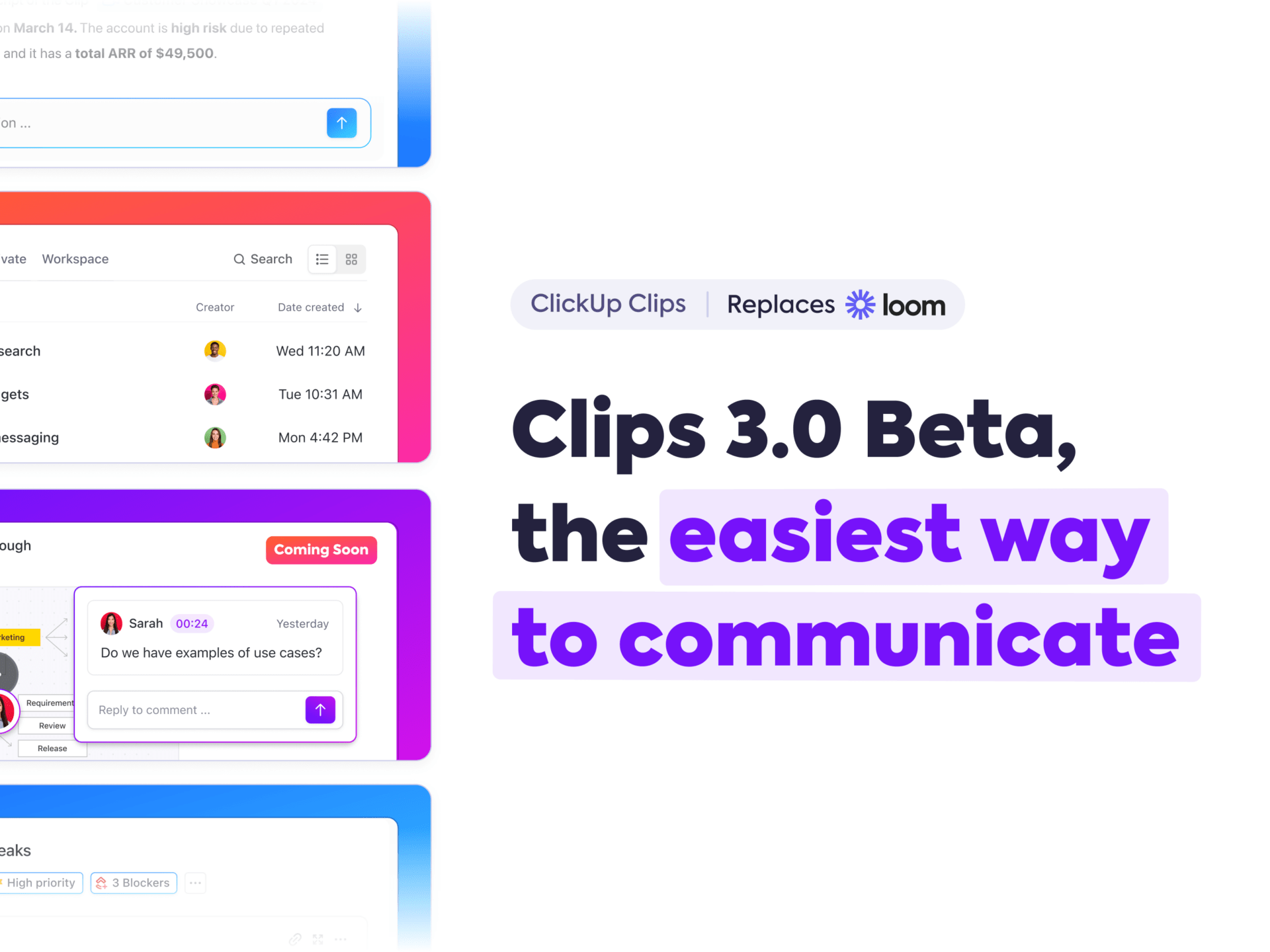This screenshot has height=952, width=1270.
Task: Click the list view icon in workspace
Action: click(322, 259)
